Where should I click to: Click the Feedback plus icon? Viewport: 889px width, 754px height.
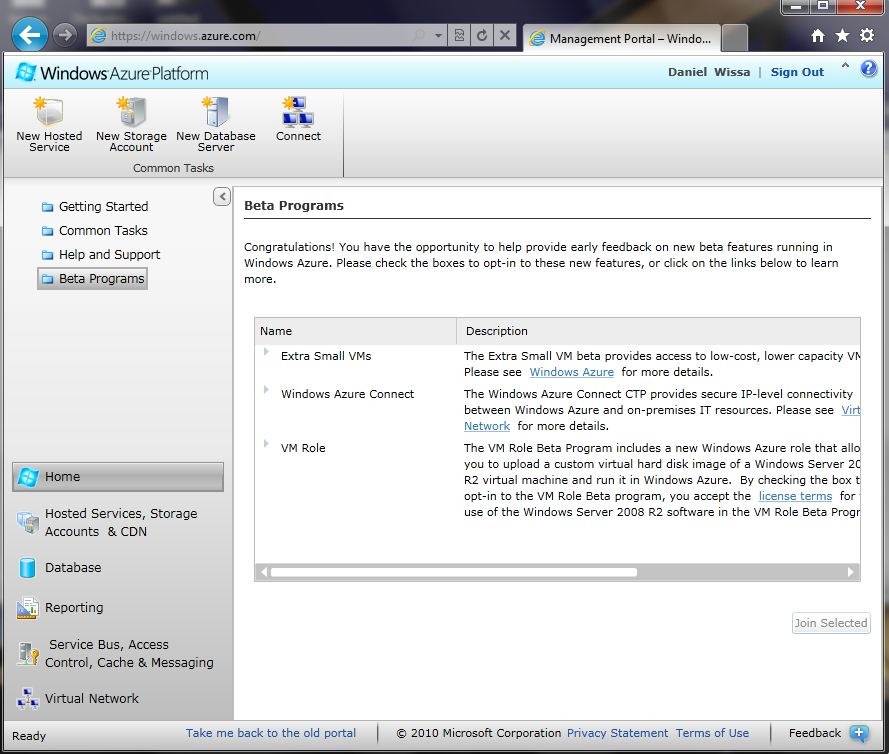click(859, 733)
